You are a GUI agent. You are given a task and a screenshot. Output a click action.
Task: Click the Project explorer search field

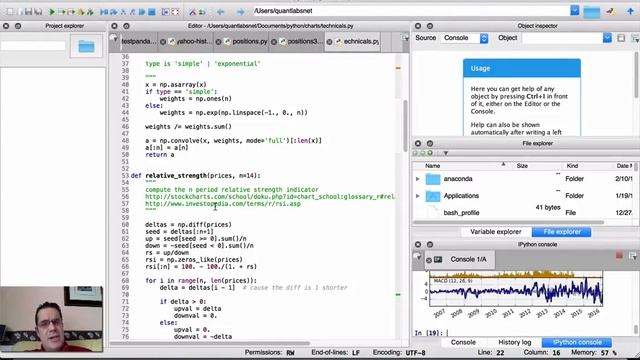pos(33,45)
